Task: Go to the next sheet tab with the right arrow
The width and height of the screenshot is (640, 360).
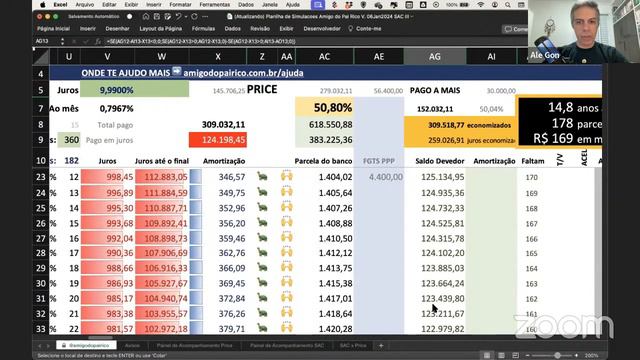Action: (x=48, y=346)
